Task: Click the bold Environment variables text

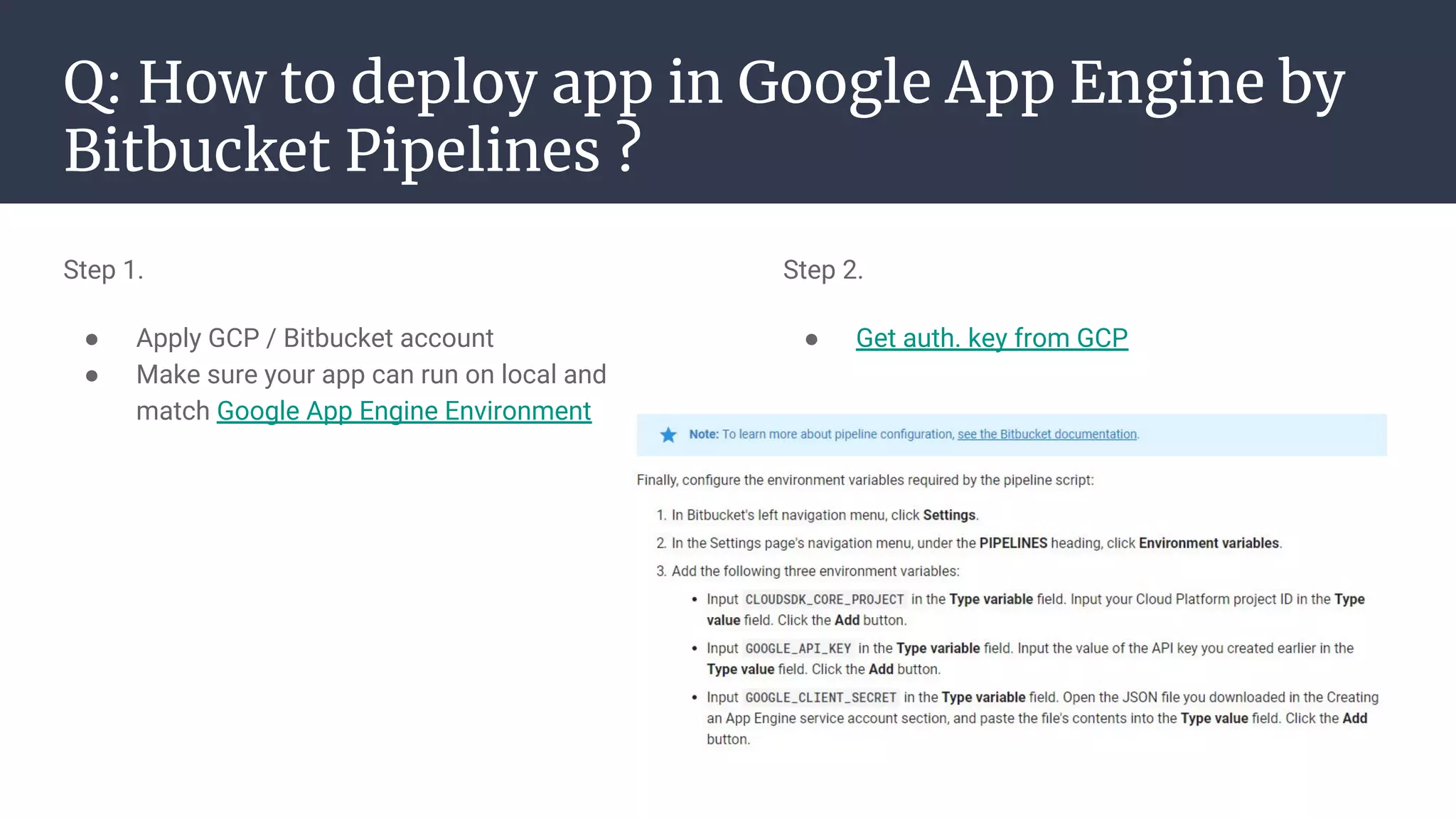Action: tap(1209, 543)
